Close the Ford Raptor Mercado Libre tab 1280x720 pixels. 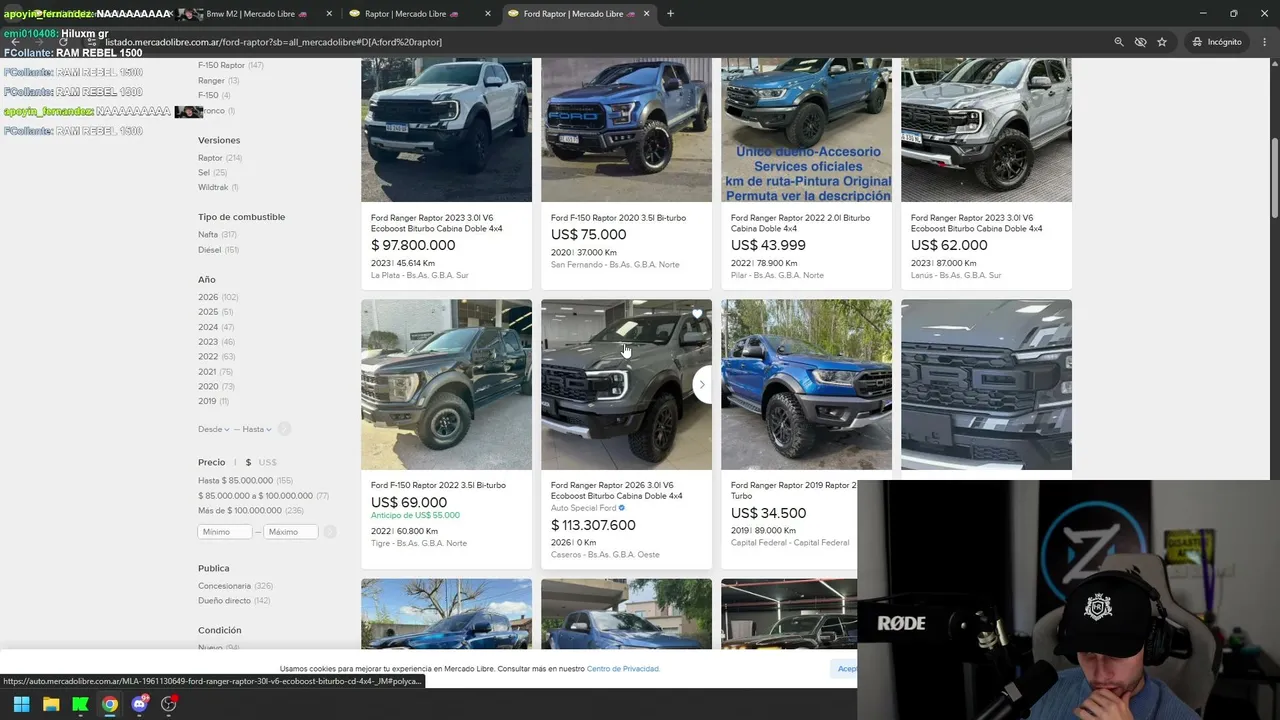647,14
